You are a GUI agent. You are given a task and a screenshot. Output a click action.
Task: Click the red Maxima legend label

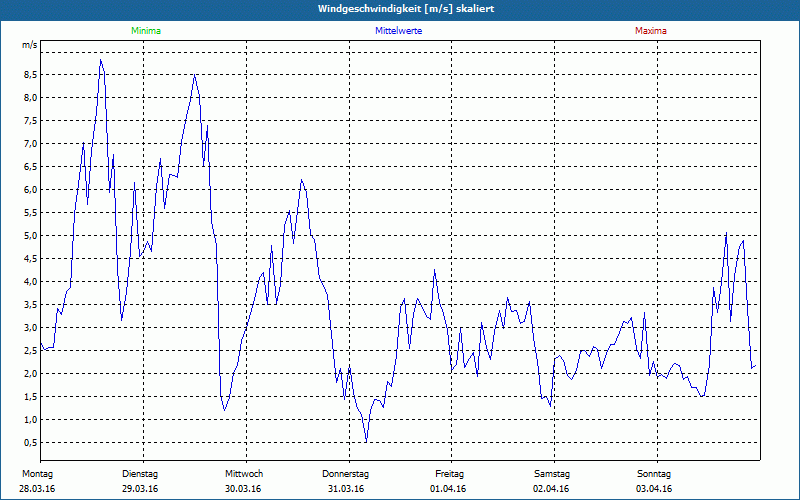(x=651, y=31)
